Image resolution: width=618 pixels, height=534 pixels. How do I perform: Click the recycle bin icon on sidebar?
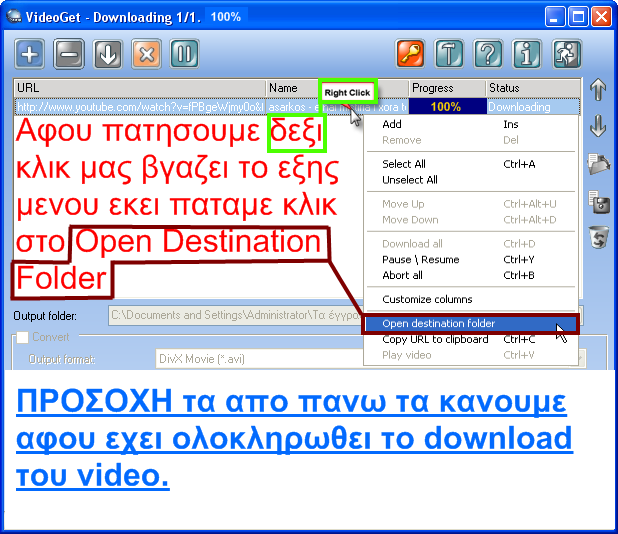(599, 237)
